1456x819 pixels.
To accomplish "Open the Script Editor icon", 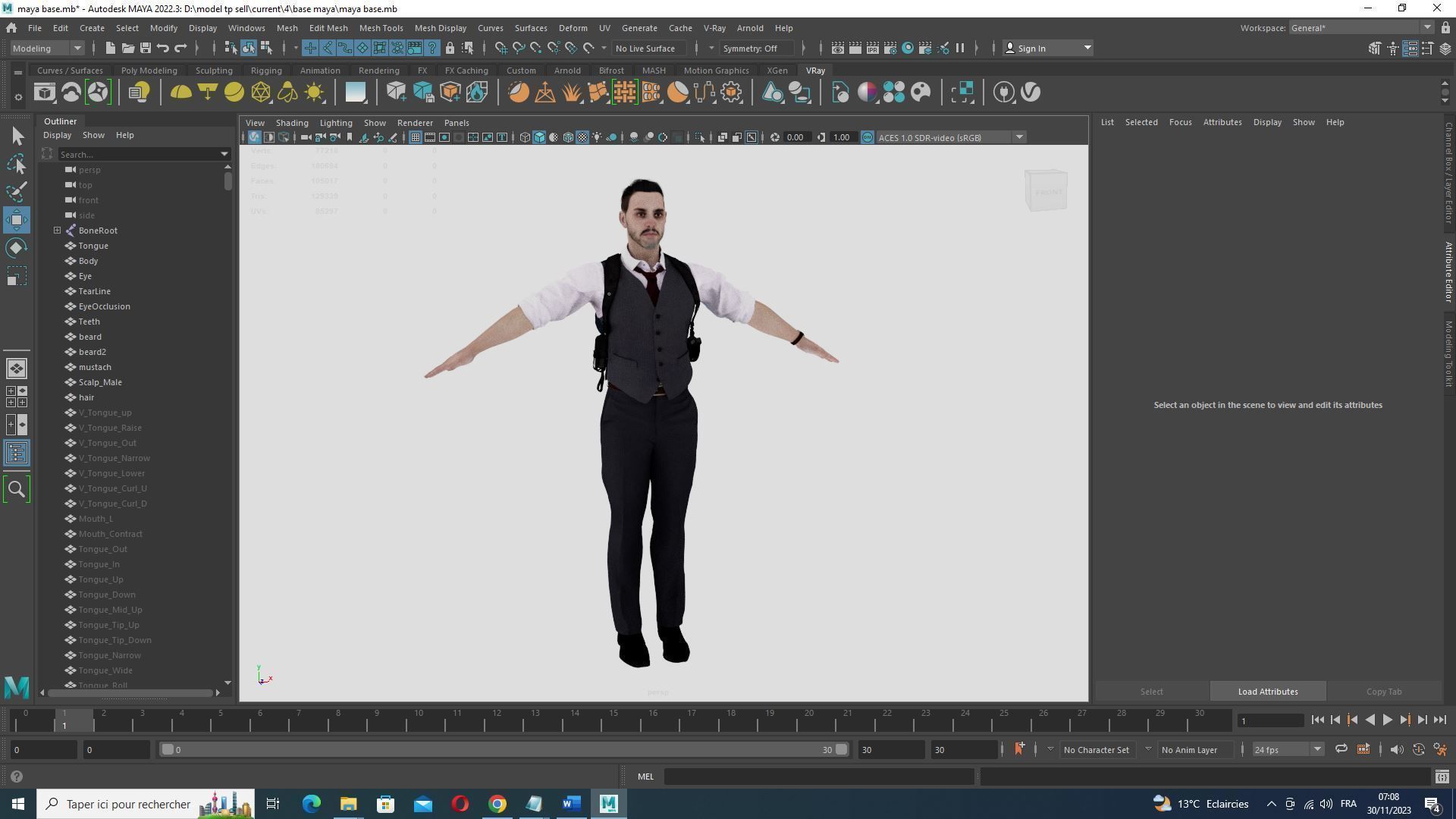I will tap(1442, 777).
